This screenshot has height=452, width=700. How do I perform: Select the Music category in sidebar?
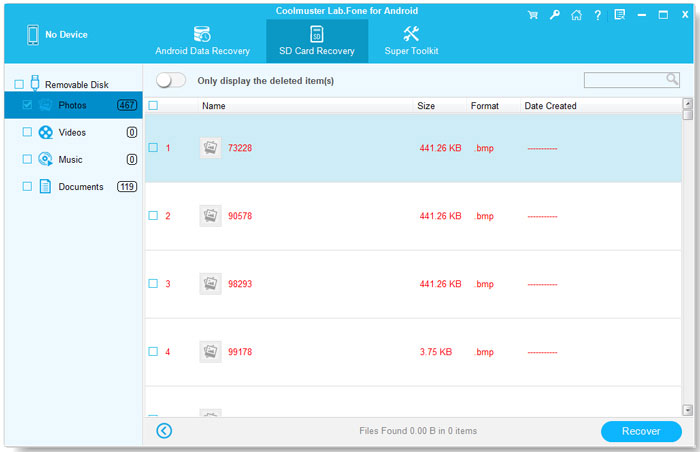pyautogui.click(x=70, y=159)
